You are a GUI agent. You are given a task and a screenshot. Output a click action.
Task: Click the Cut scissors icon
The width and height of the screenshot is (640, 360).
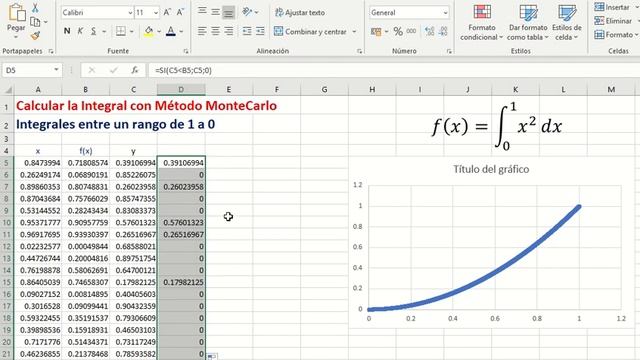pyautogui.click(x=35, y=8)
